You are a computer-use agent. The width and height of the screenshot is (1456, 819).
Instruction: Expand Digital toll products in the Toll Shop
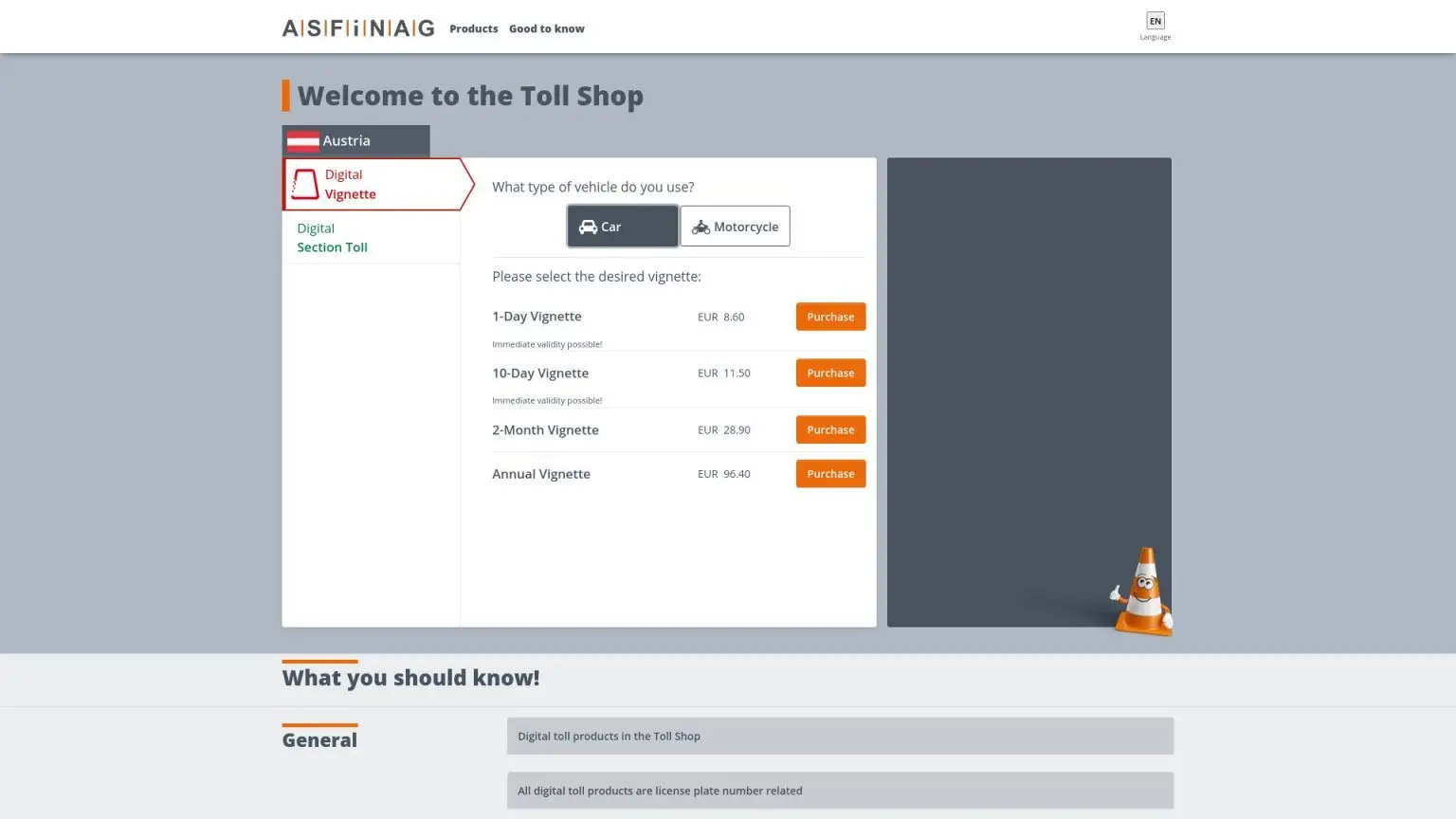(839, 737)
